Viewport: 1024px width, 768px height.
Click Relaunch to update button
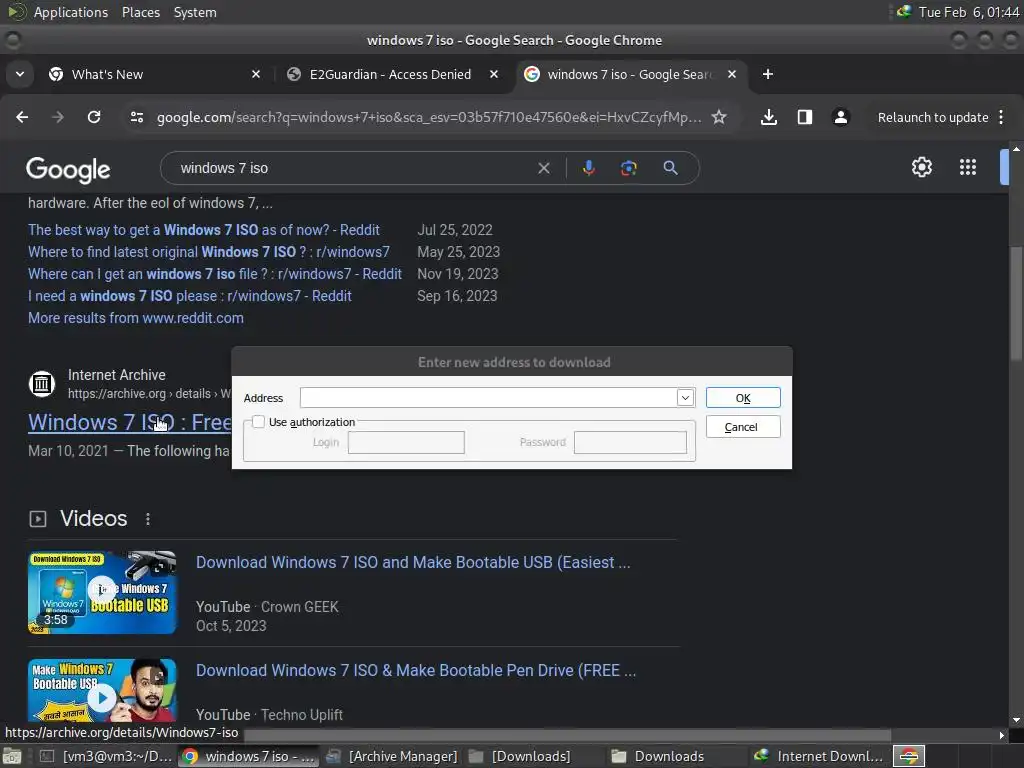click(x=933, y=117)
